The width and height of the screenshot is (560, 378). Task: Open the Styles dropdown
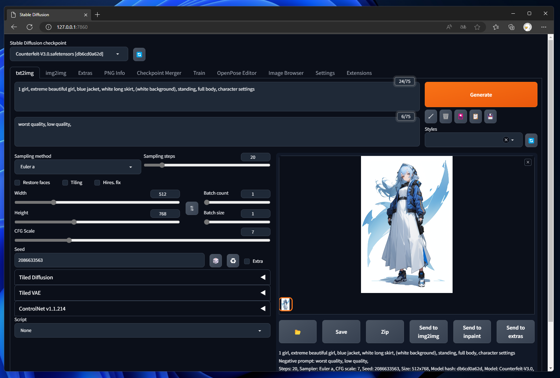pos(473,140)
